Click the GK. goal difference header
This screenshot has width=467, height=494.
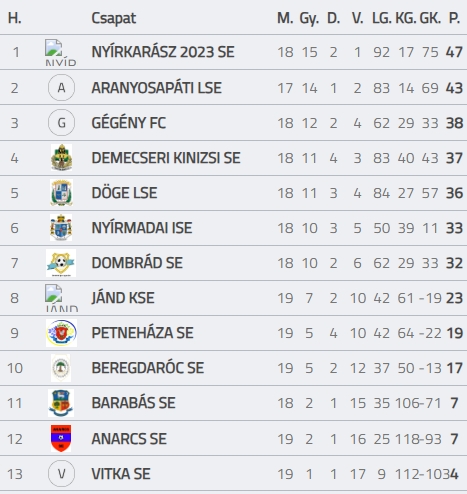tap(430, 18)
